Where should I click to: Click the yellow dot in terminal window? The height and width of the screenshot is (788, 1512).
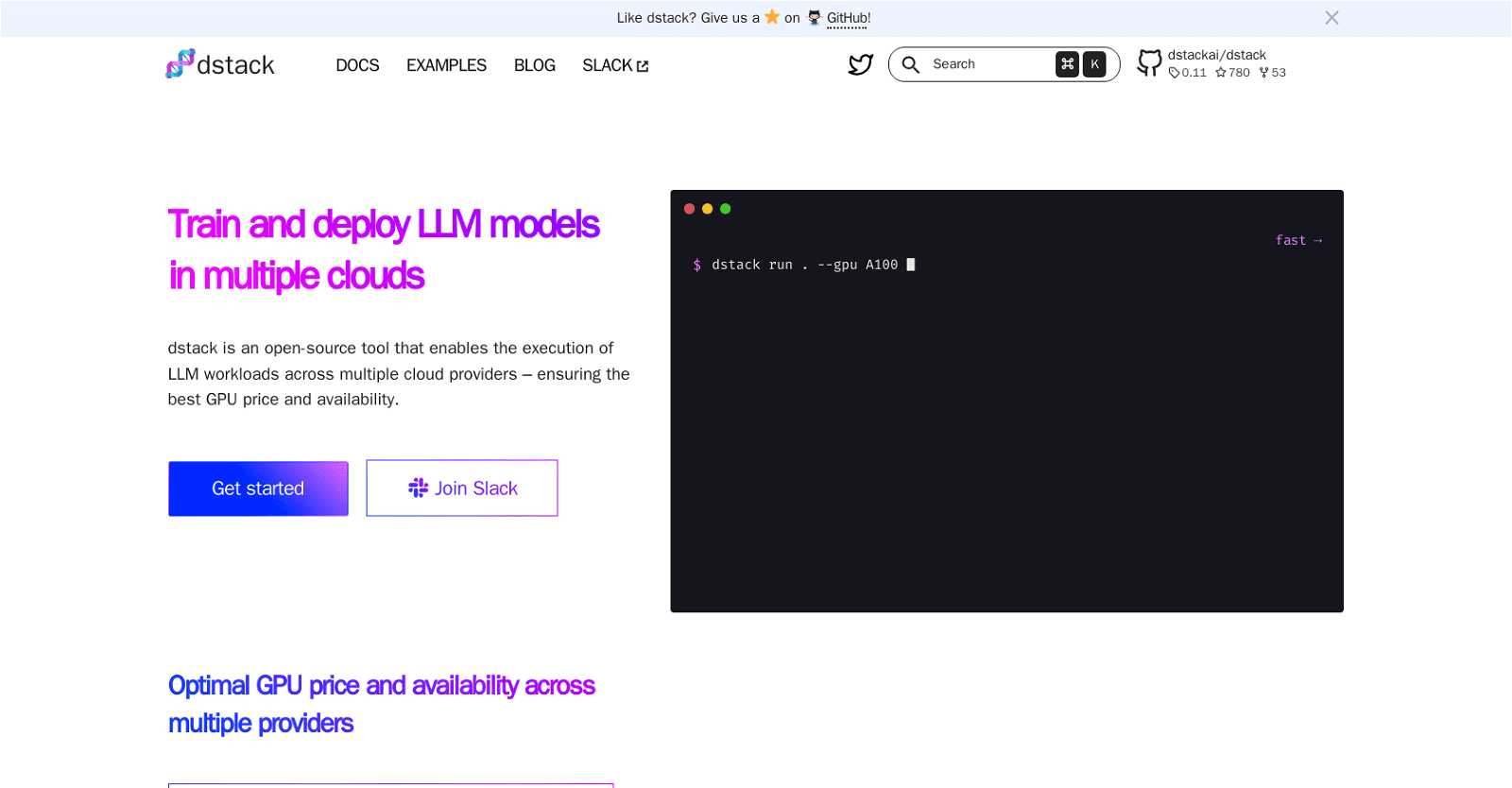707,209
